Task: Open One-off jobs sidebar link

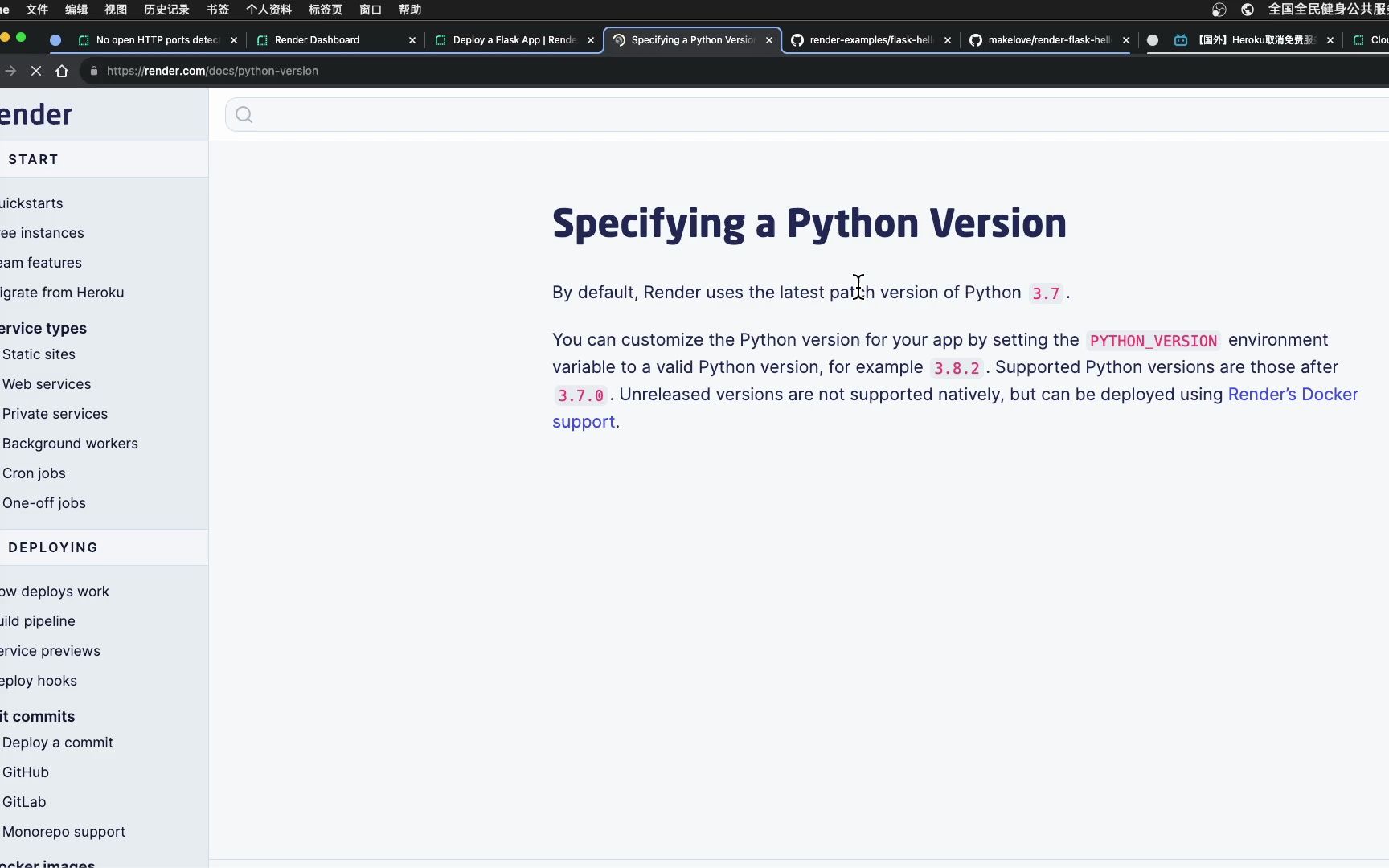Action: coord(44,503)
